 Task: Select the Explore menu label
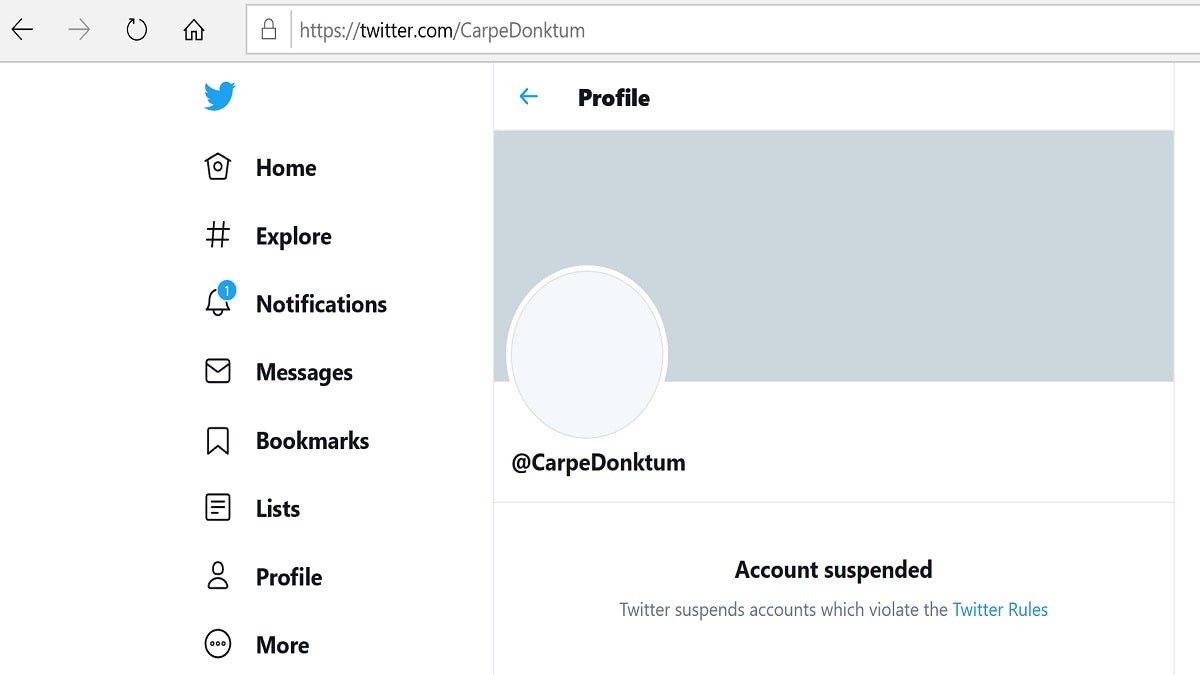pyautogui.click(x=294, y=236)
